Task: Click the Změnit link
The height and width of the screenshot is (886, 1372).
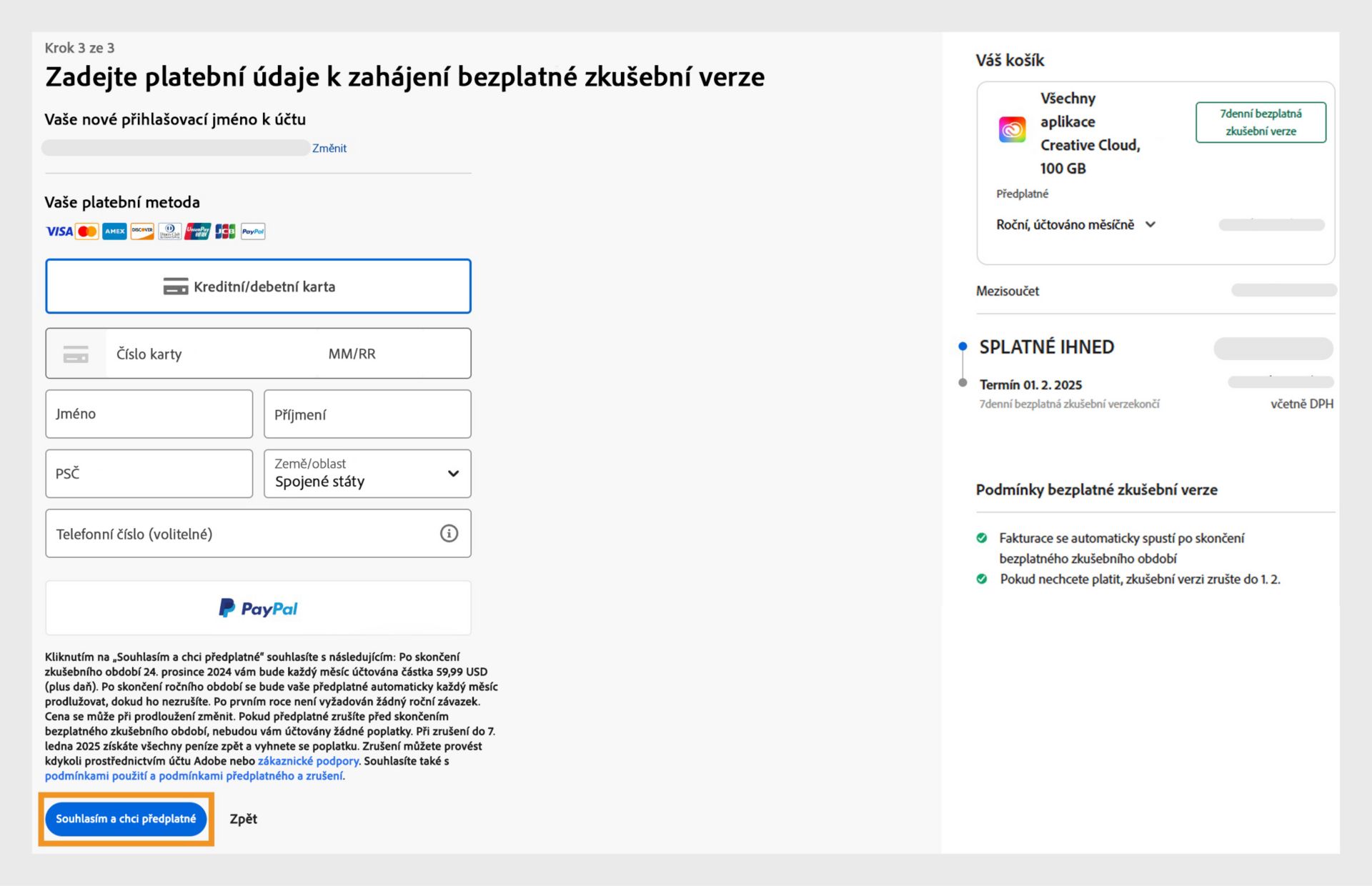Action: (x=329, y=148)
